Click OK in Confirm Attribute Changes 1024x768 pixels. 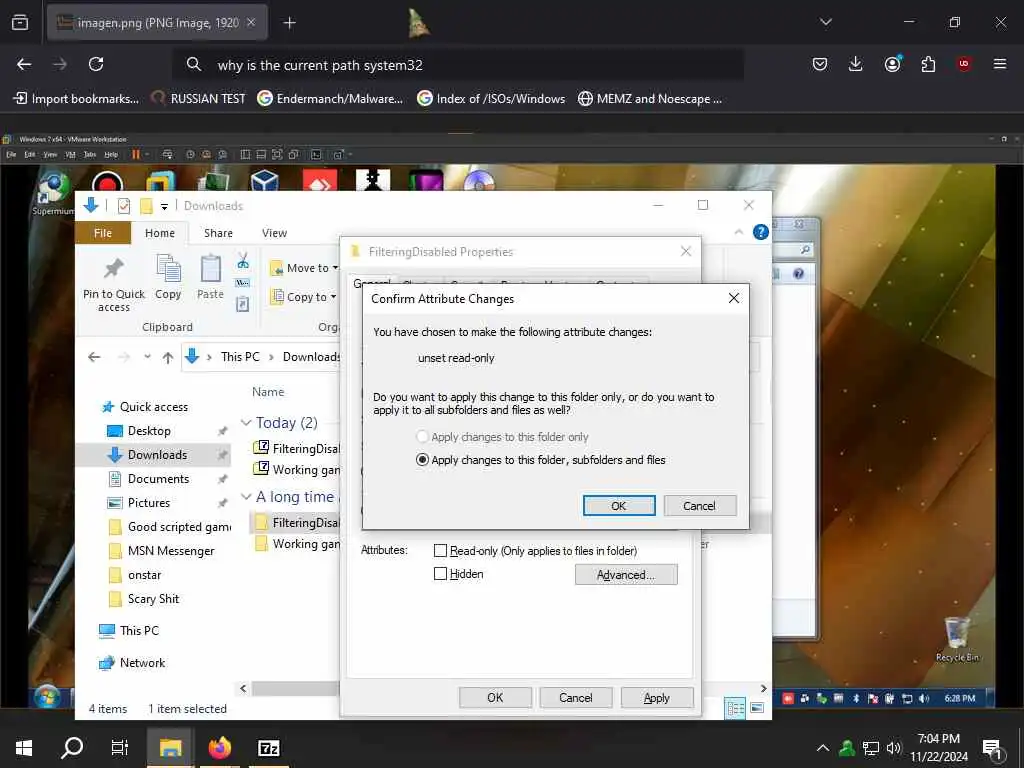coord(618,505)
